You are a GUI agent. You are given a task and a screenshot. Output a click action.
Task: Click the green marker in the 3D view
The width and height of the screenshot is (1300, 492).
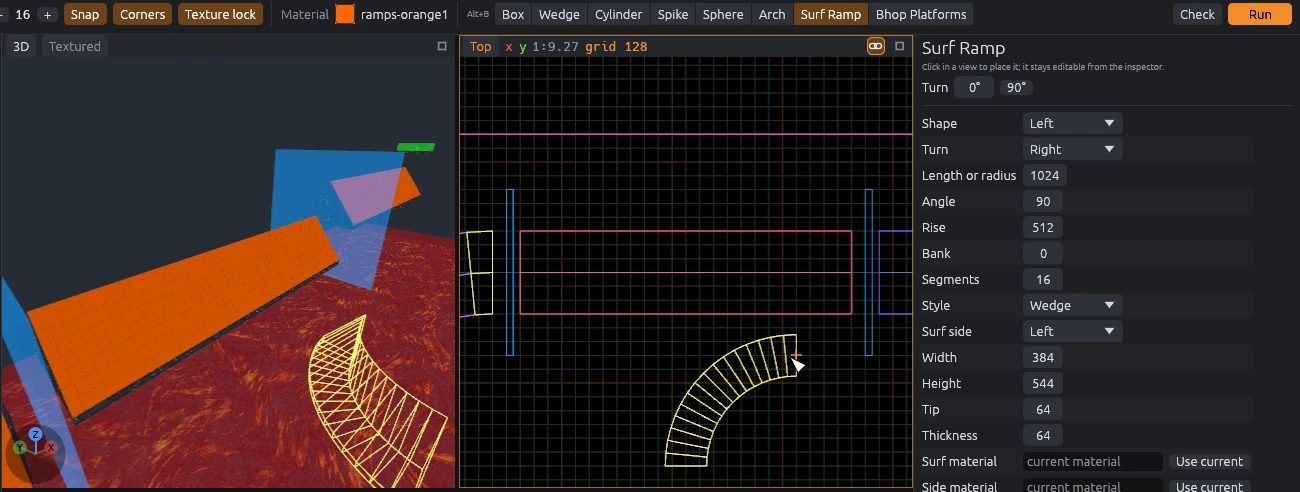[416, 147]
